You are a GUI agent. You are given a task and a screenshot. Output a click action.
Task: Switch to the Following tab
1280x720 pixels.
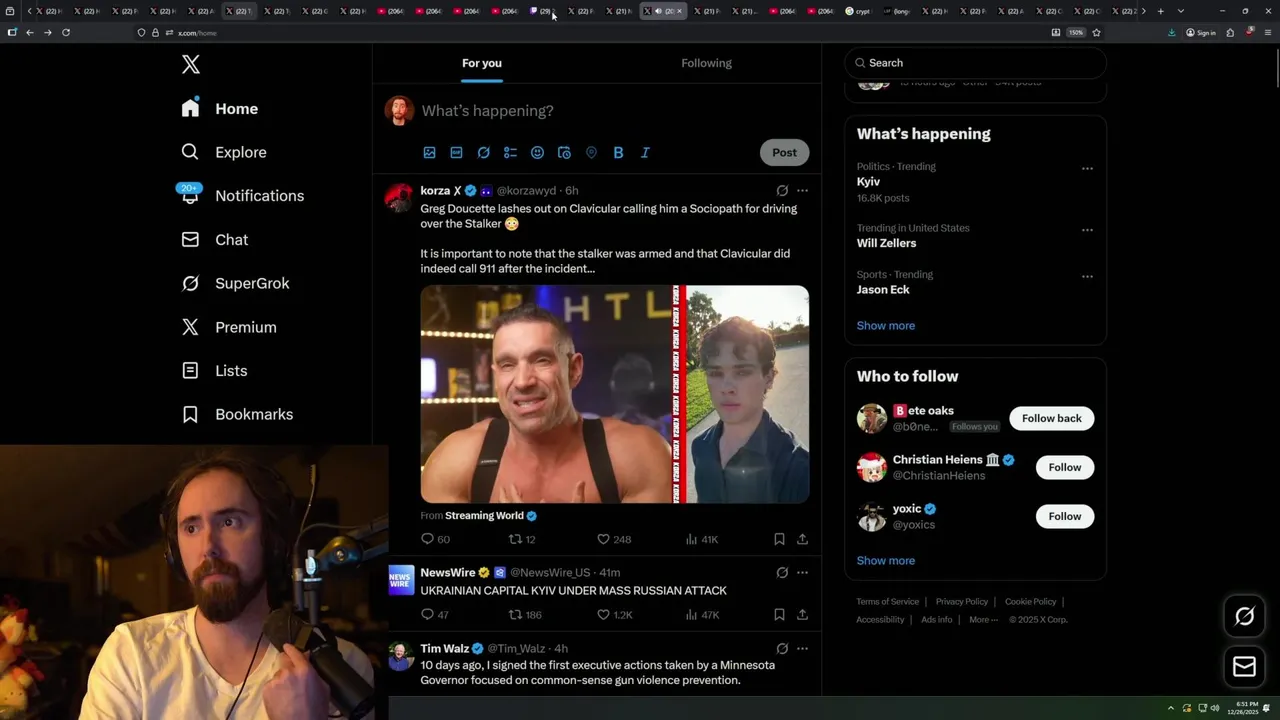pyautogui.click(x=706, y=63)
